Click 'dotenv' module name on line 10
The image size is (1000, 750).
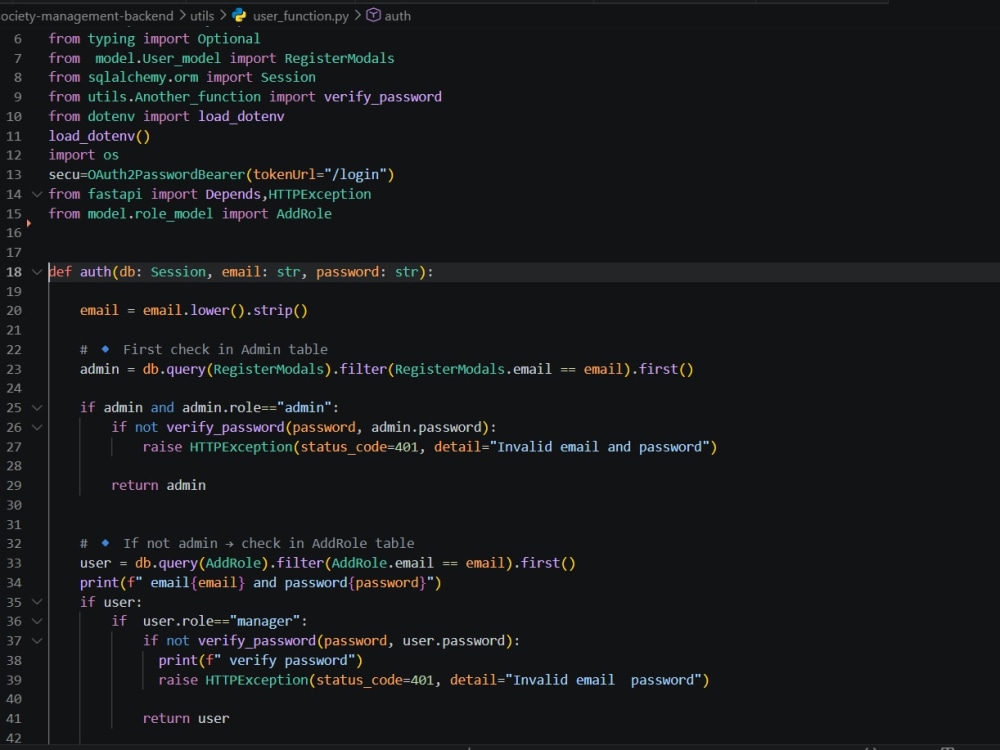click(x=111, y=116)
